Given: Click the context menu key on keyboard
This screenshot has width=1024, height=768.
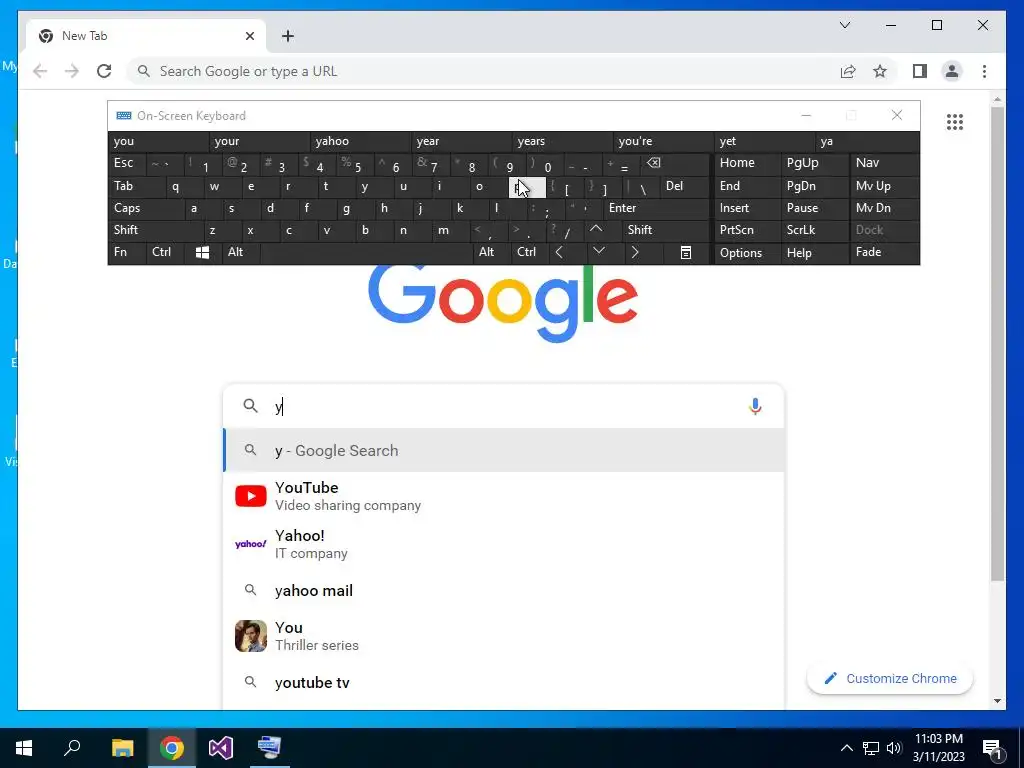Looking at the screenshot, I should pos(686,252).
